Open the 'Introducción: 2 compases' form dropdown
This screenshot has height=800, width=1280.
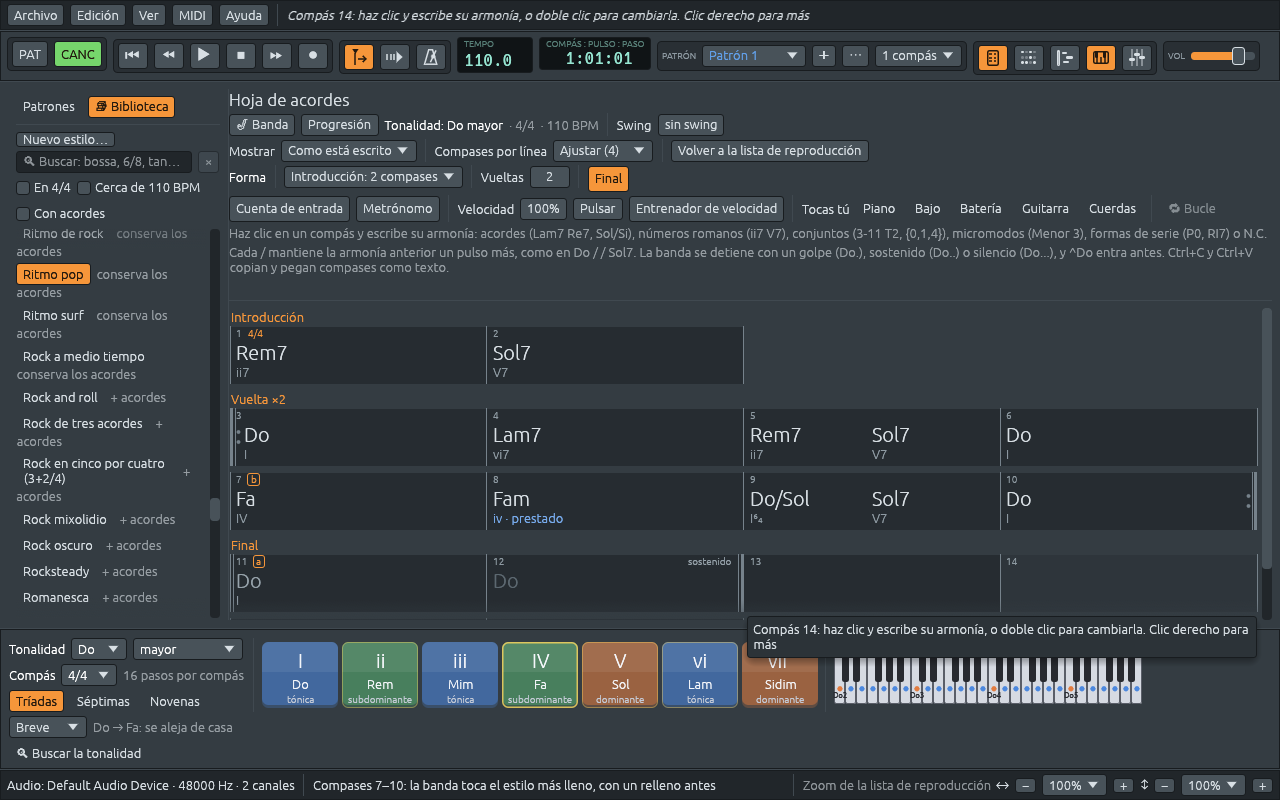tap(374, 177)
